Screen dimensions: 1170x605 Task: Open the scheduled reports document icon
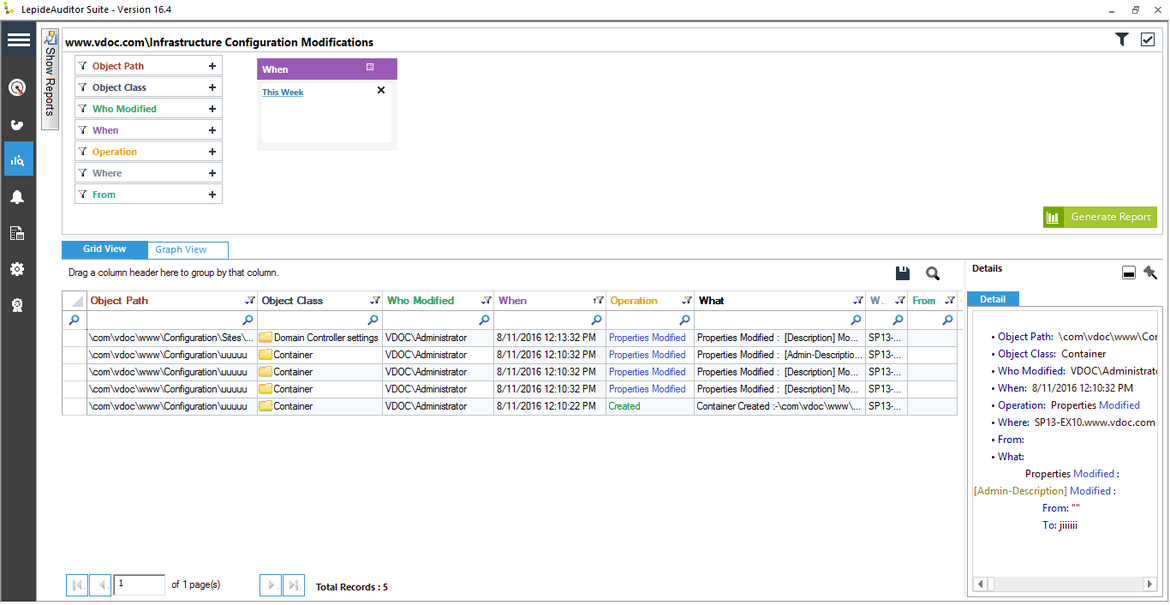pos(18,233)
